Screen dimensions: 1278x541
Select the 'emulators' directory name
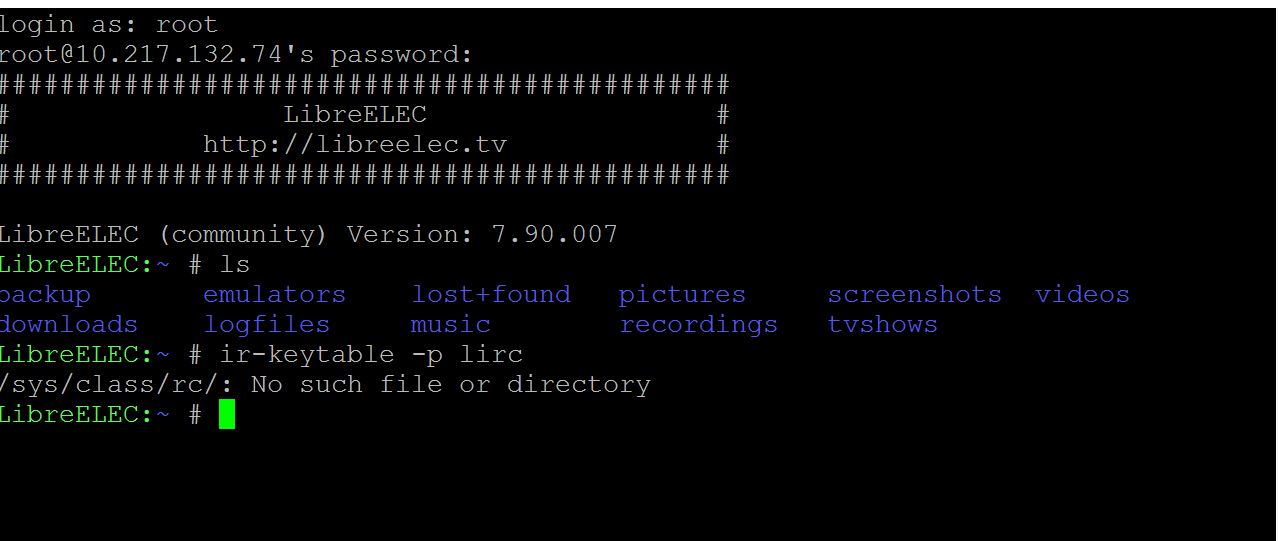click(x=274, y=295)
